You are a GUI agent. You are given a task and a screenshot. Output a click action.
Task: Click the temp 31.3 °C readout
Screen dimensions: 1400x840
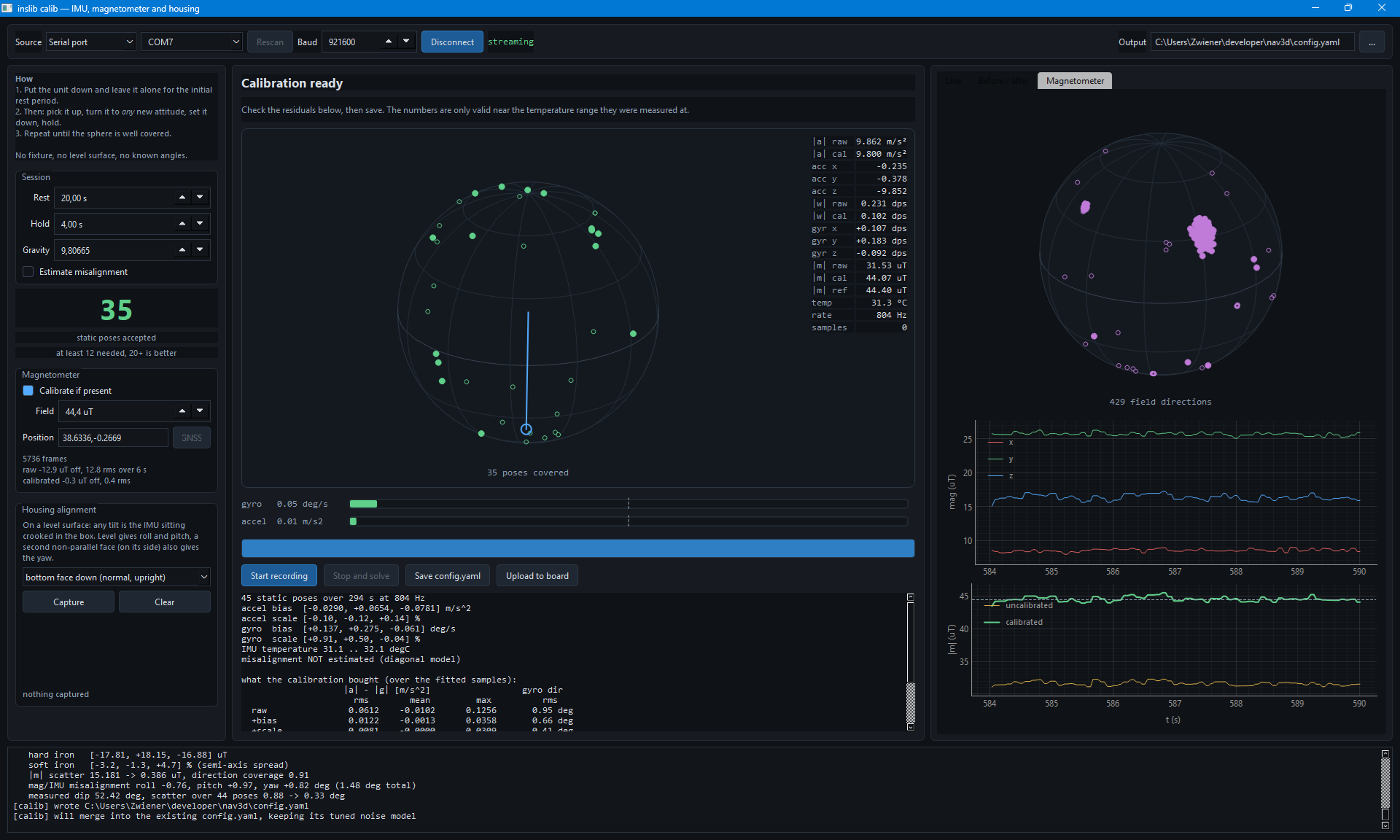coord(859,303)
